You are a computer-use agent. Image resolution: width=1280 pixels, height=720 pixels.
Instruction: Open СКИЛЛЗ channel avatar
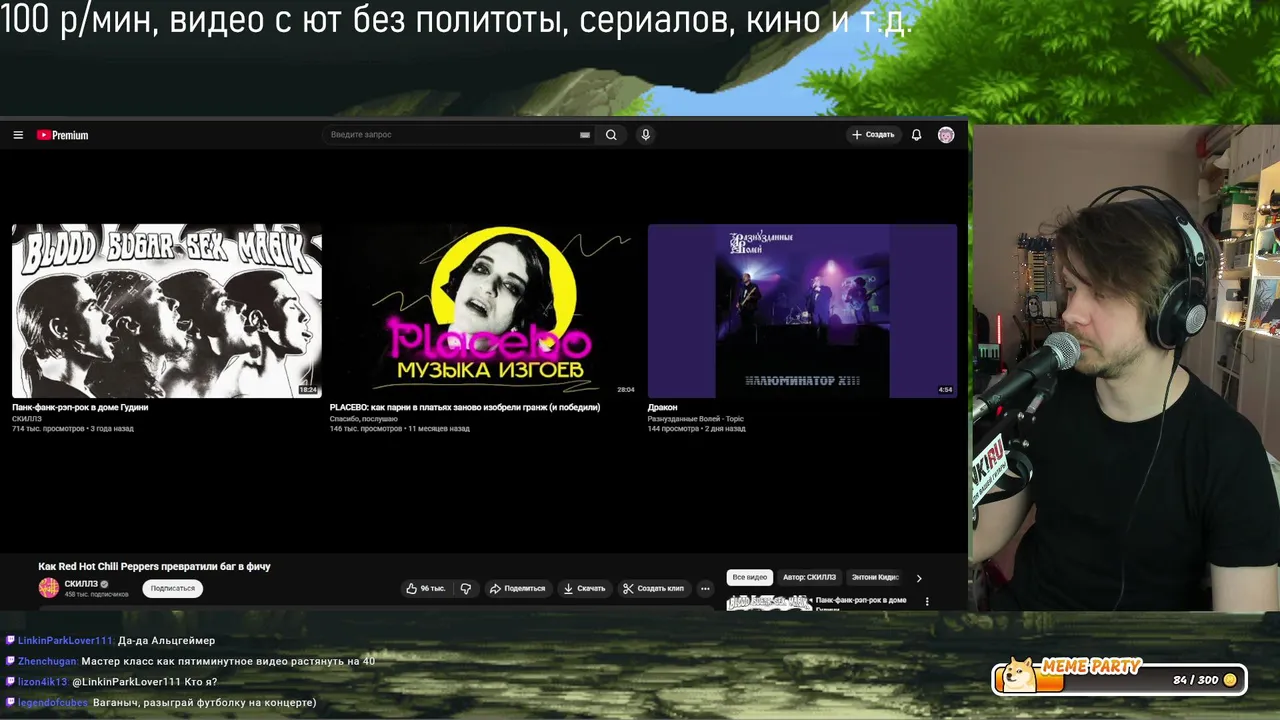(48, 588)
